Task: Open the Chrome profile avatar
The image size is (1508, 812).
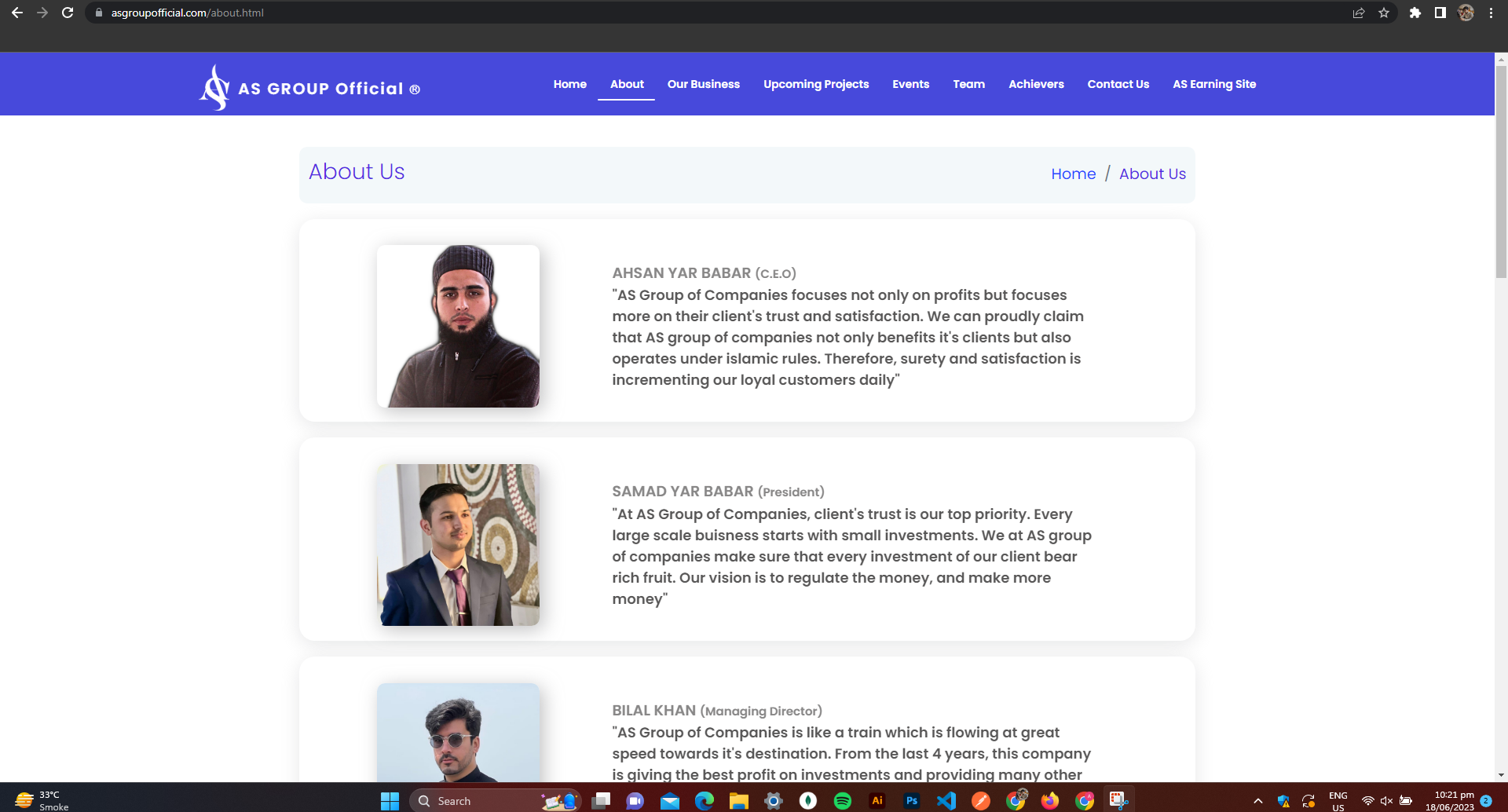Action: [x=1466, y=13]
